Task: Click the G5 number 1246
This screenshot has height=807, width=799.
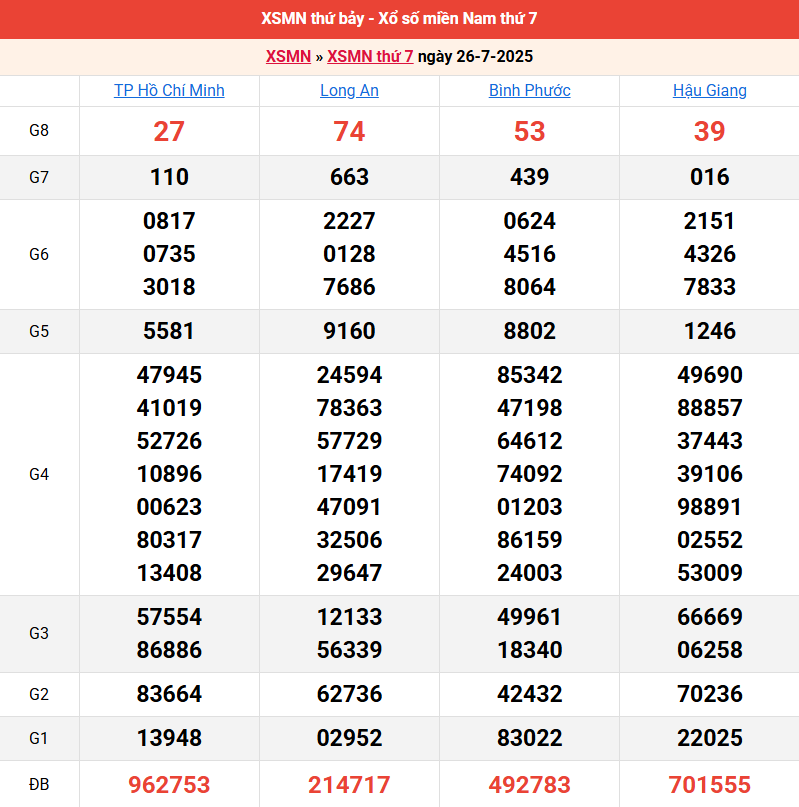Action: pyautogui.click(x=710, y=331)
